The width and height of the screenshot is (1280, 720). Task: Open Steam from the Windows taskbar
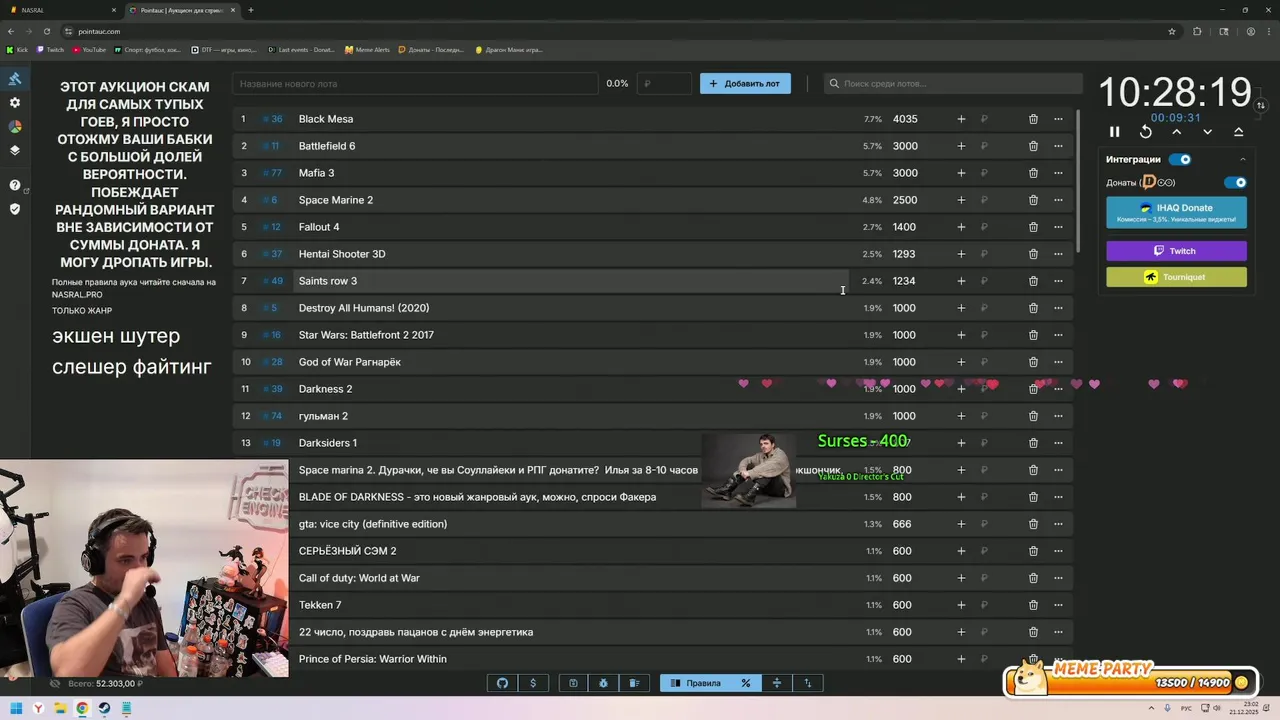pos(104,708)
